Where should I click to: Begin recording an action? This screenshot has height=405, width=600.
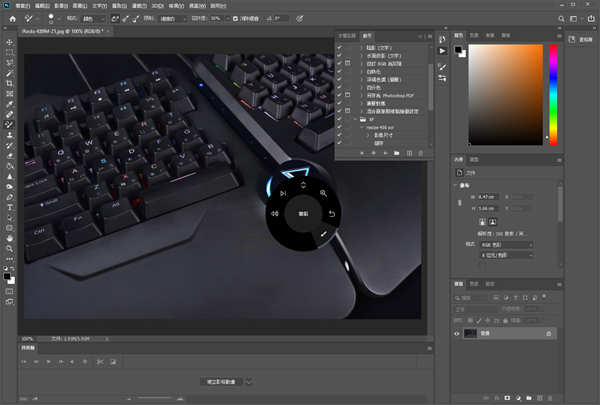point(373,153)
